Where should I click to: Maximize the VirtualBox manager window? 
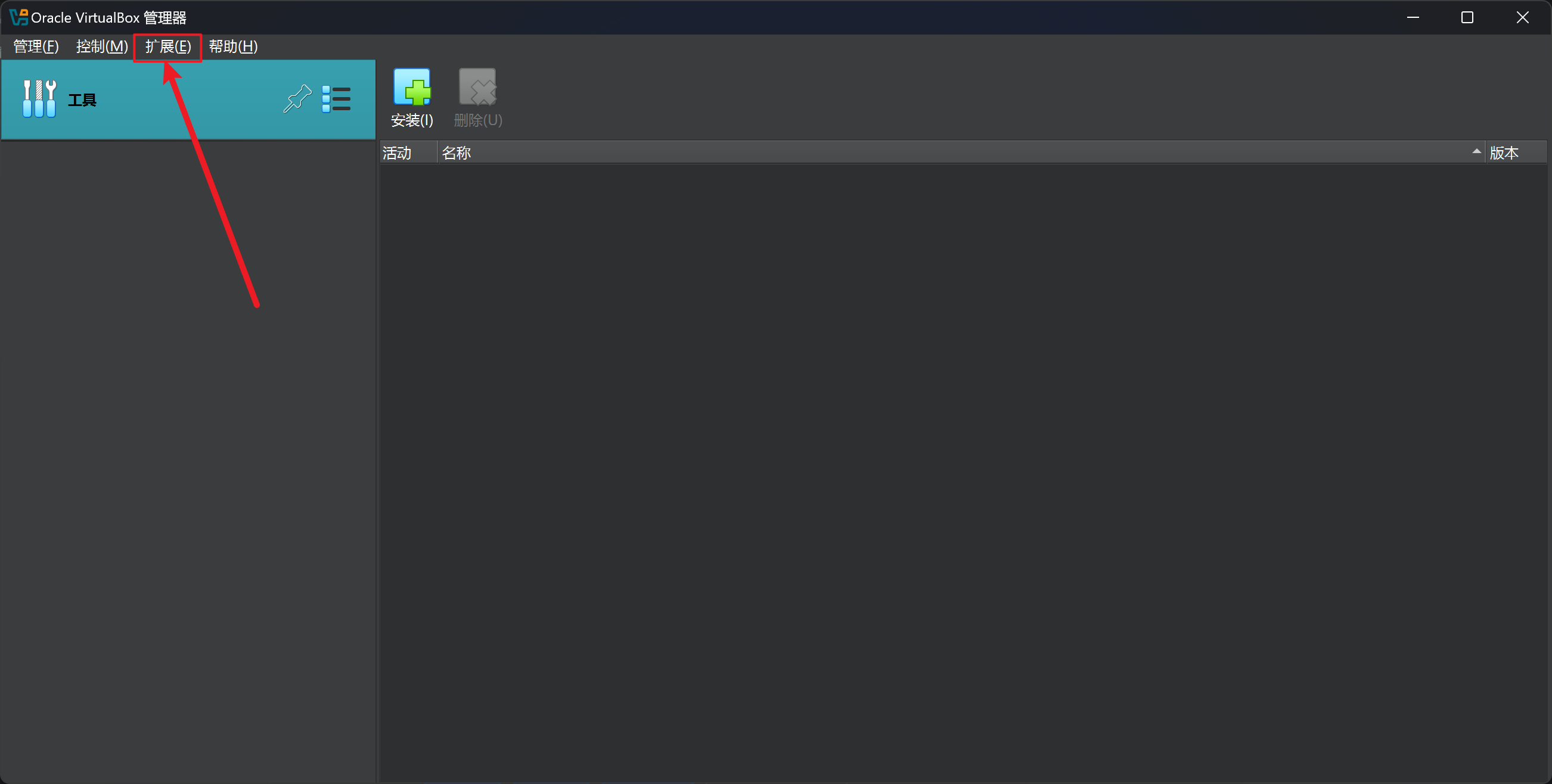point(1467,17)
